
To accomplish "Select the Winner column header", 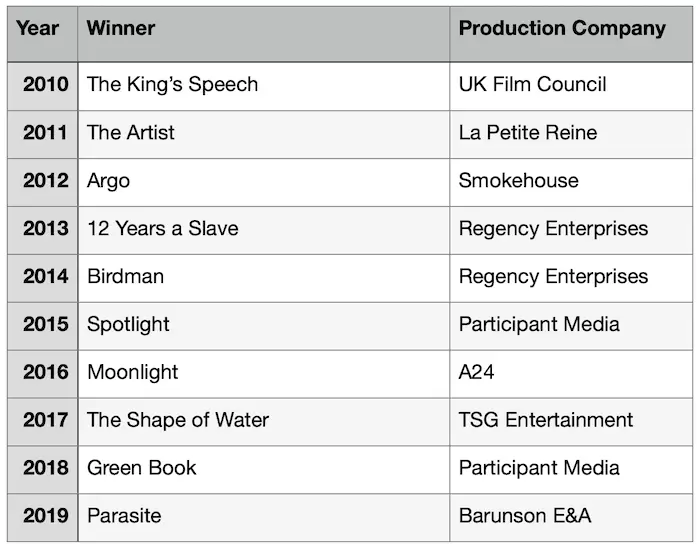I will (x=264, y=34).
